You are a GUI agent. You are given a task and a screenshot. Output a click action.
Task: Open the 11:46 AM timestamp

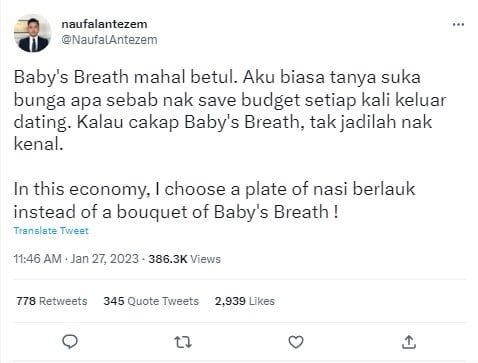pos(38,259)
